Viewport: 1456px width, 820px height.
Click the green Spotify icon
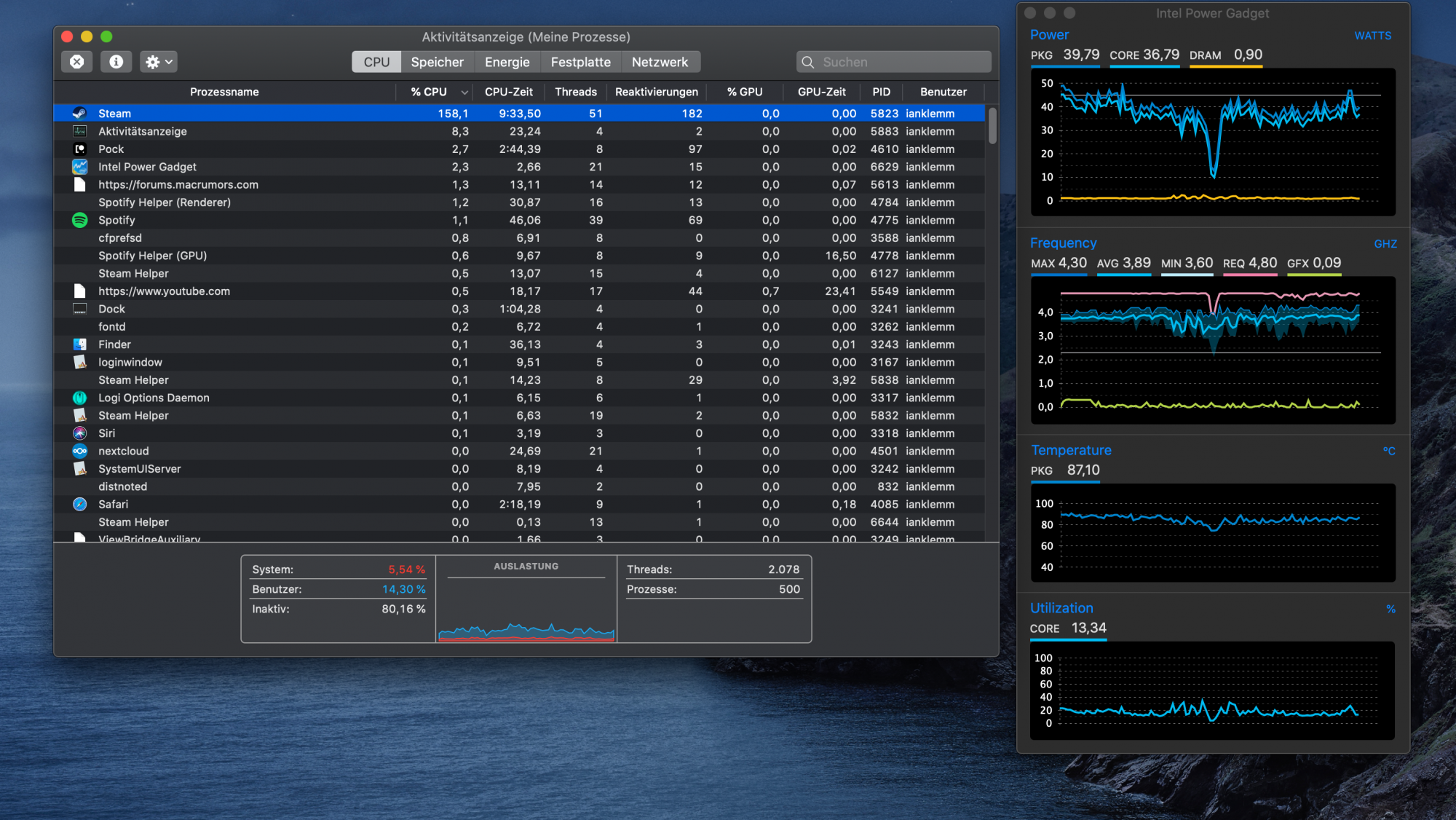(x=80, y=220)
